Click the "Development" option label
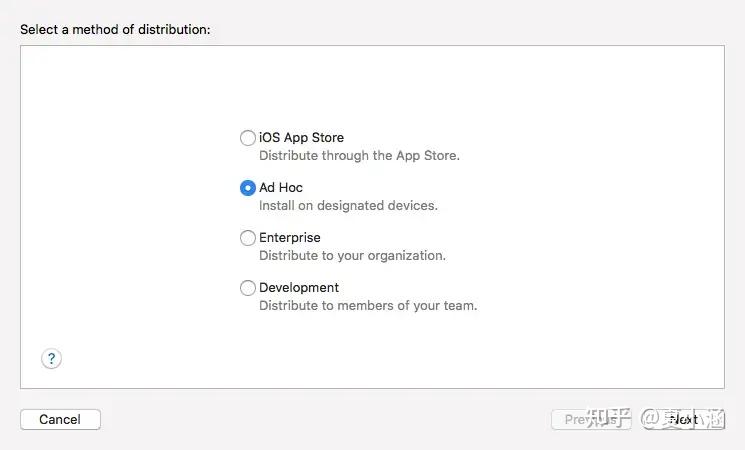The height and width of the screenshot is (450, 745). point(299,288)
